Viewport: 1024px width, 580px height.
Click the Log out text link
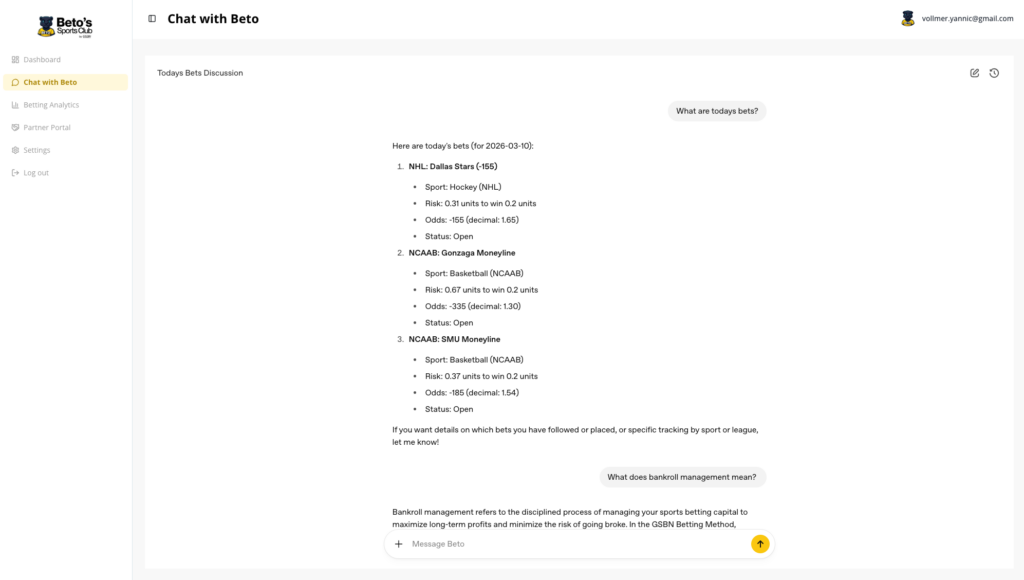coord(36,173)
